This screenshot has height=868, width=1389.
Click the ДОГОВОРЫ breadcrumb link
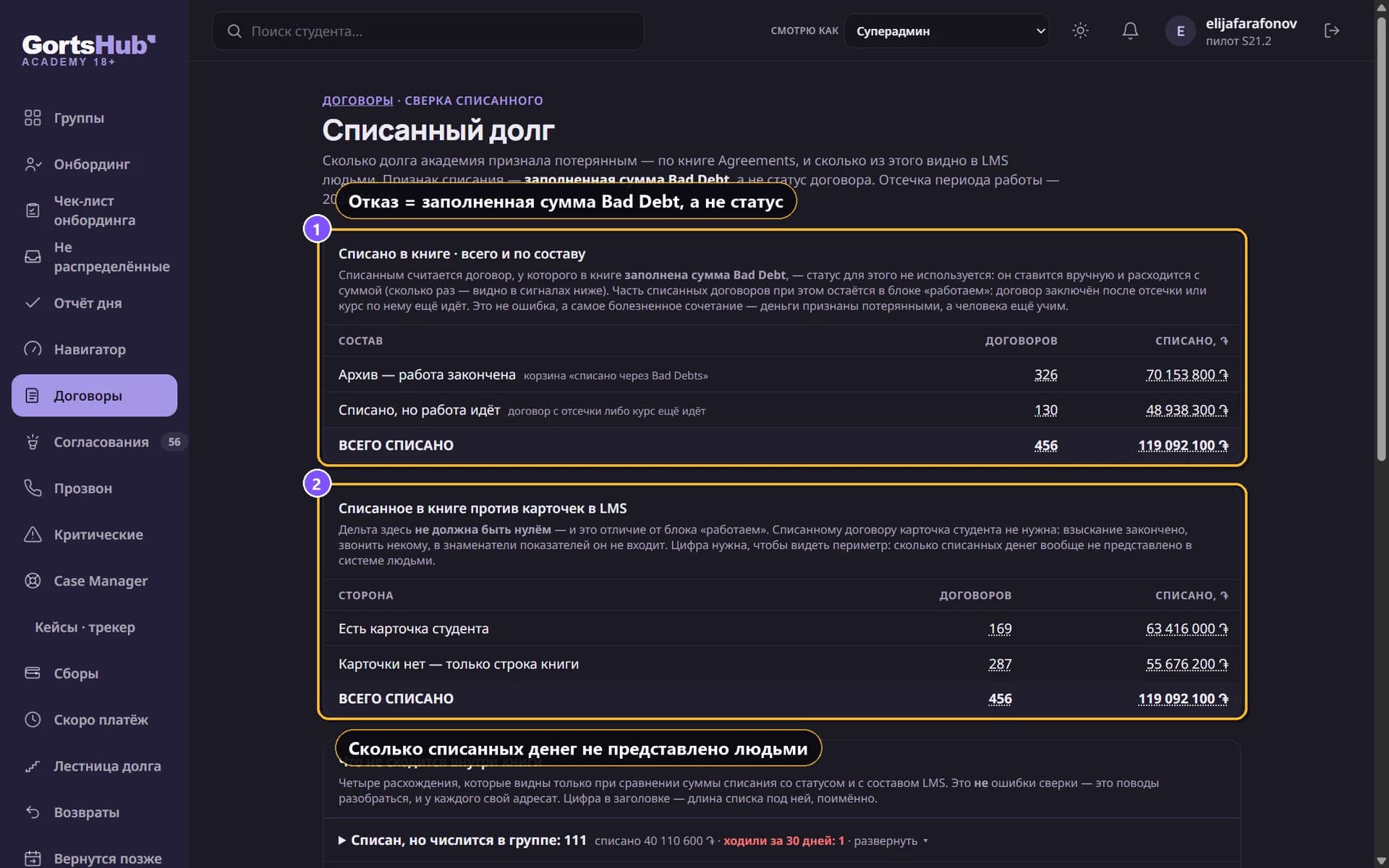point(357,101)
